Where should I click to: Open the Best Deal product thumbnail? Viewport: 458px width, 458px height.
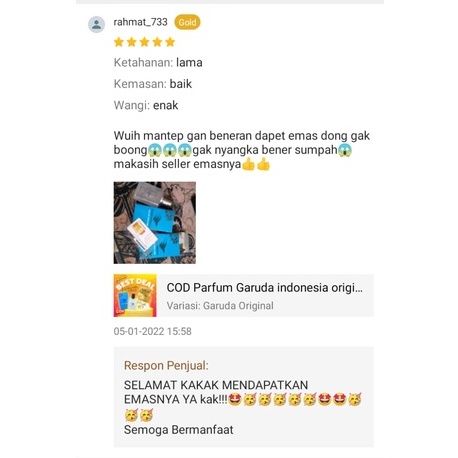[135, 295]
